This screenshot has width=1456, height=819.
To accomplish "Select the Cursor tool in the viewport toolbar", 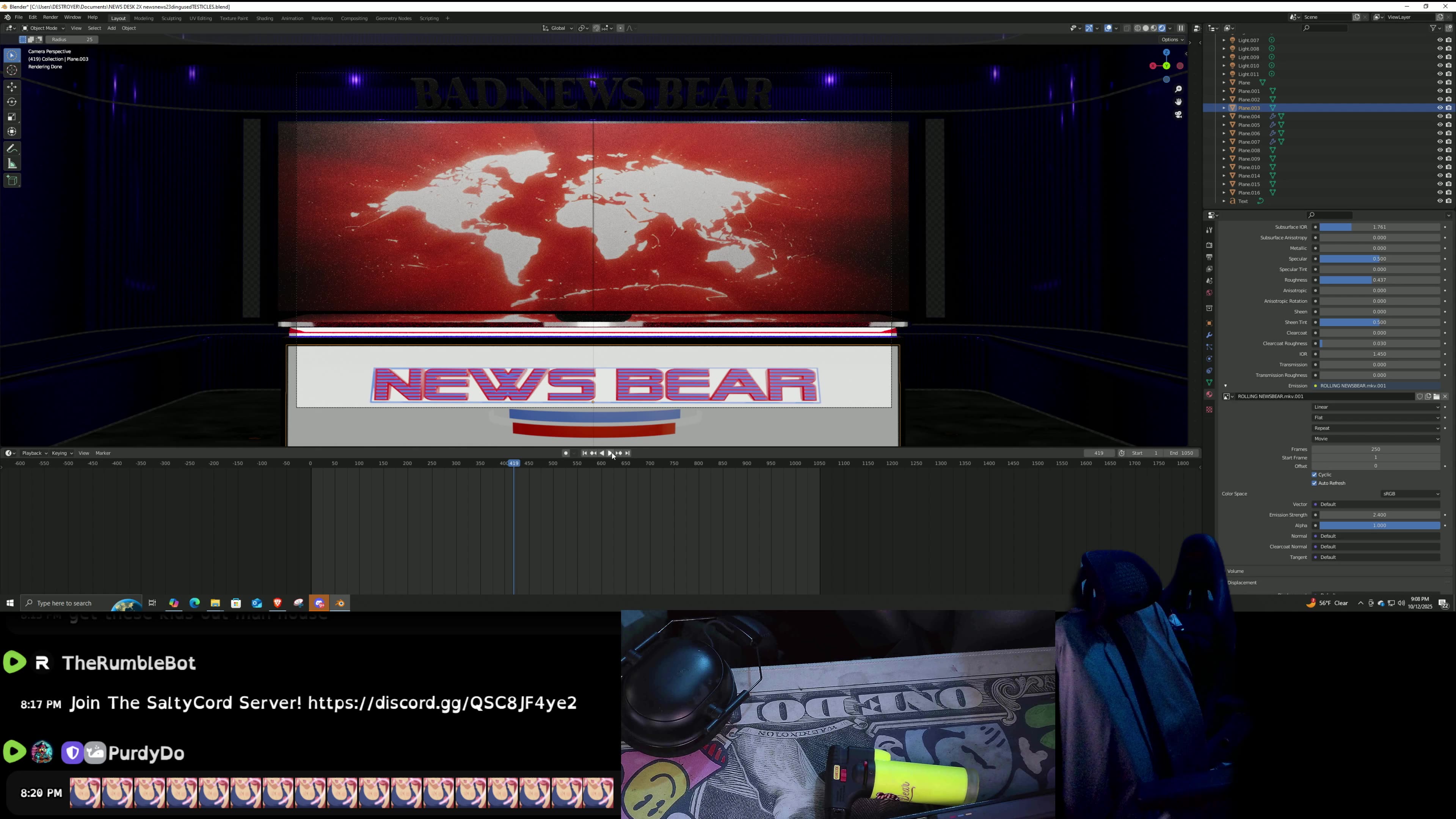I will click(x=12, y=70).
